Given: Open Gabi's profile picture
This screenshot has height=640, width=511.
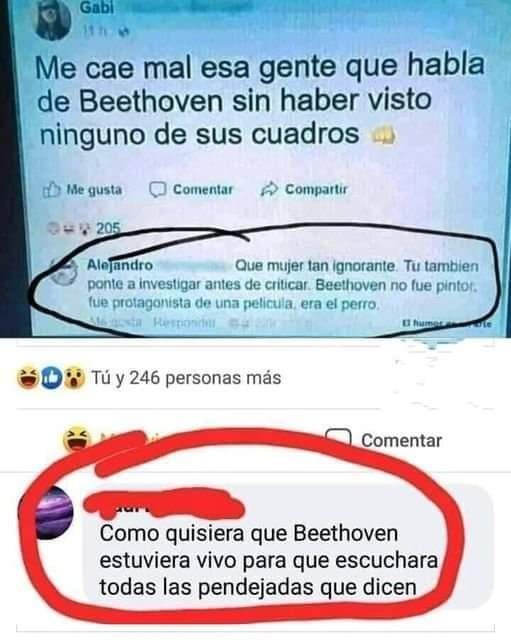Looking at the screenshot, I should (x=53, y=20).
